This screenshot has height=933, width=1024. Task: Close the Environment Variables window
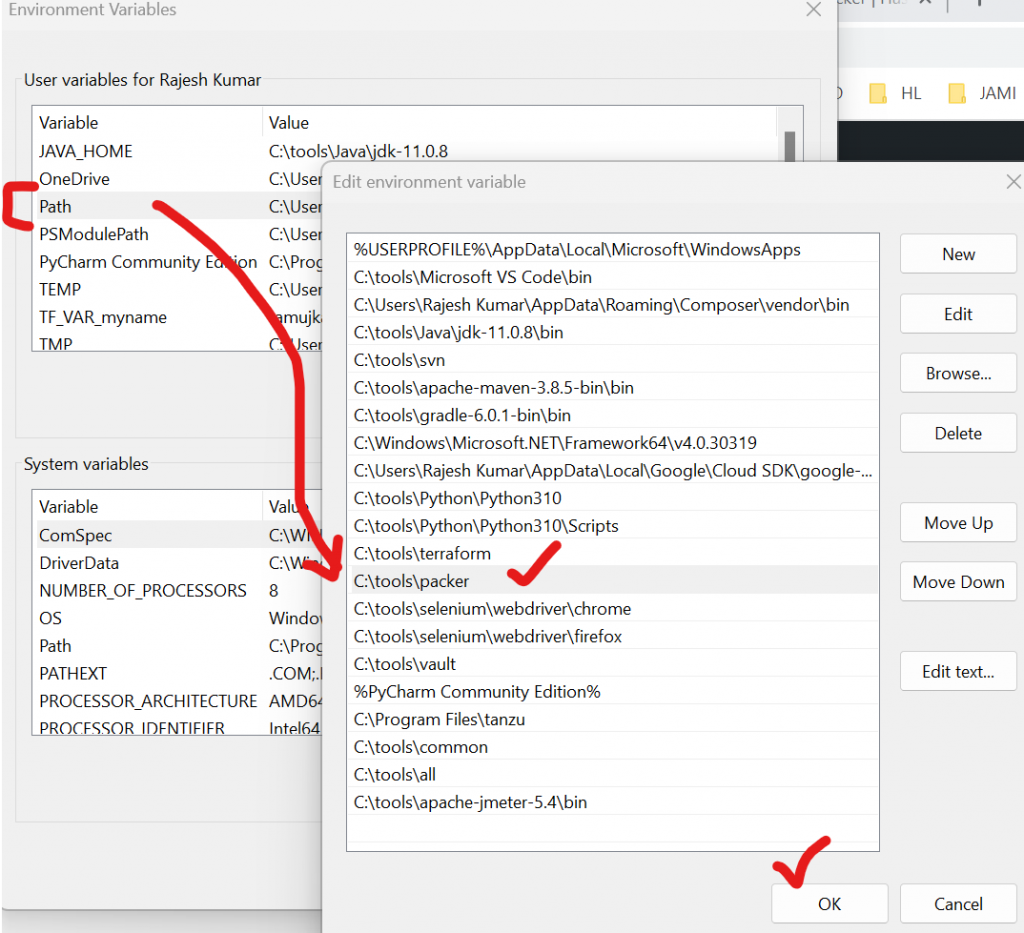pos(812,10)
